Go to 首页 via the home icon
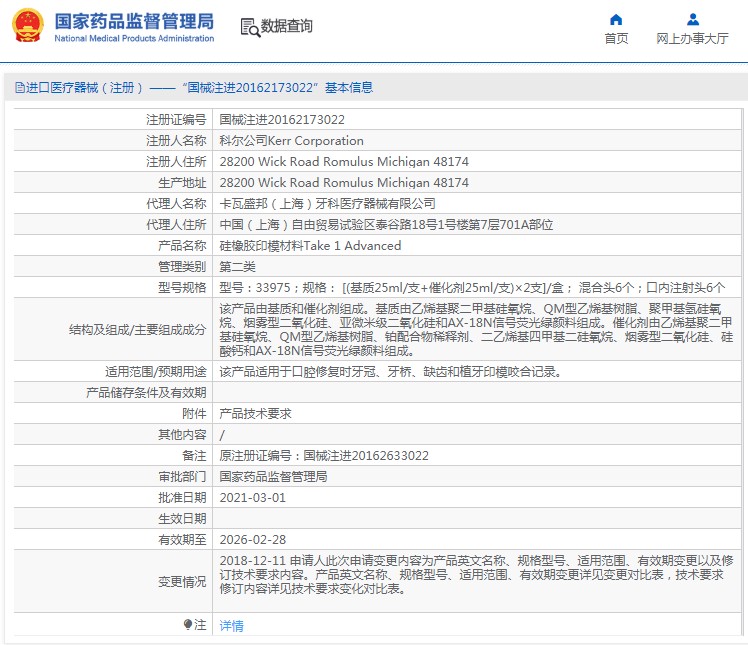Screen dimensions: 748x645 point(616,20)
